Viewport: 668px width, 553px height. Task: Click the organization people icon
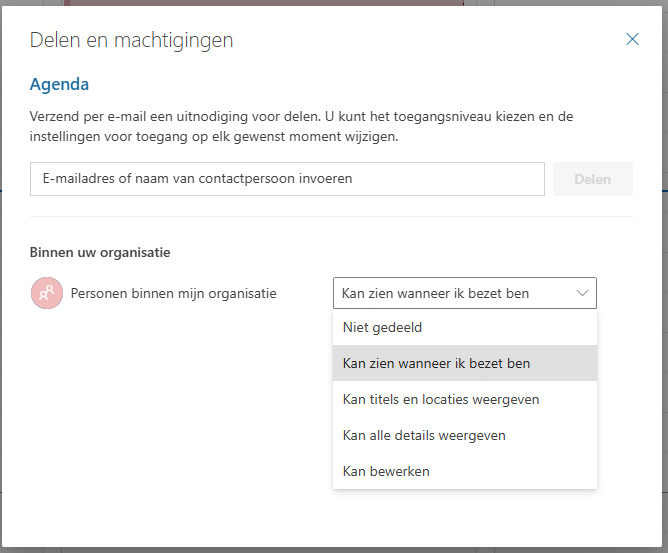46,294
